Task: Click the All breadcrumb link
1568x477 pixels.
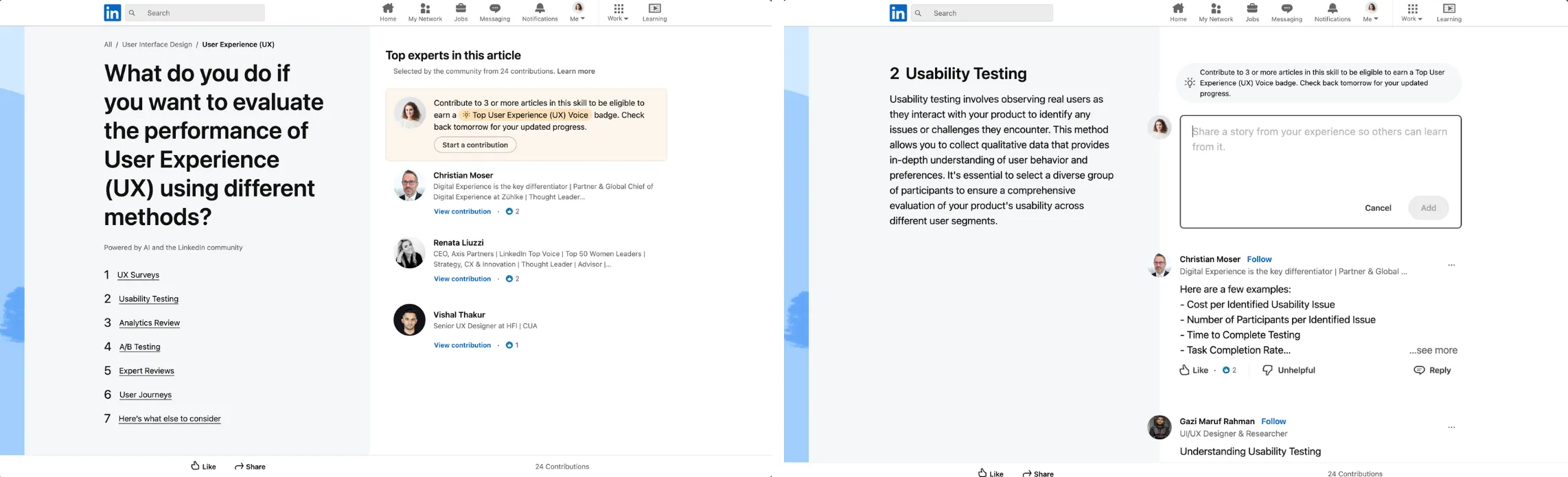Action: [108, 45]
